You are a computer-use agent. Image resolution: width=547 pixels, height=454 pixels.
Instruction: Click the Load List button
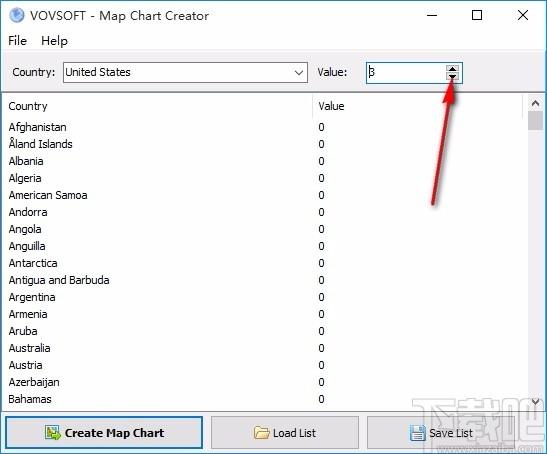(x=285, y=432)
